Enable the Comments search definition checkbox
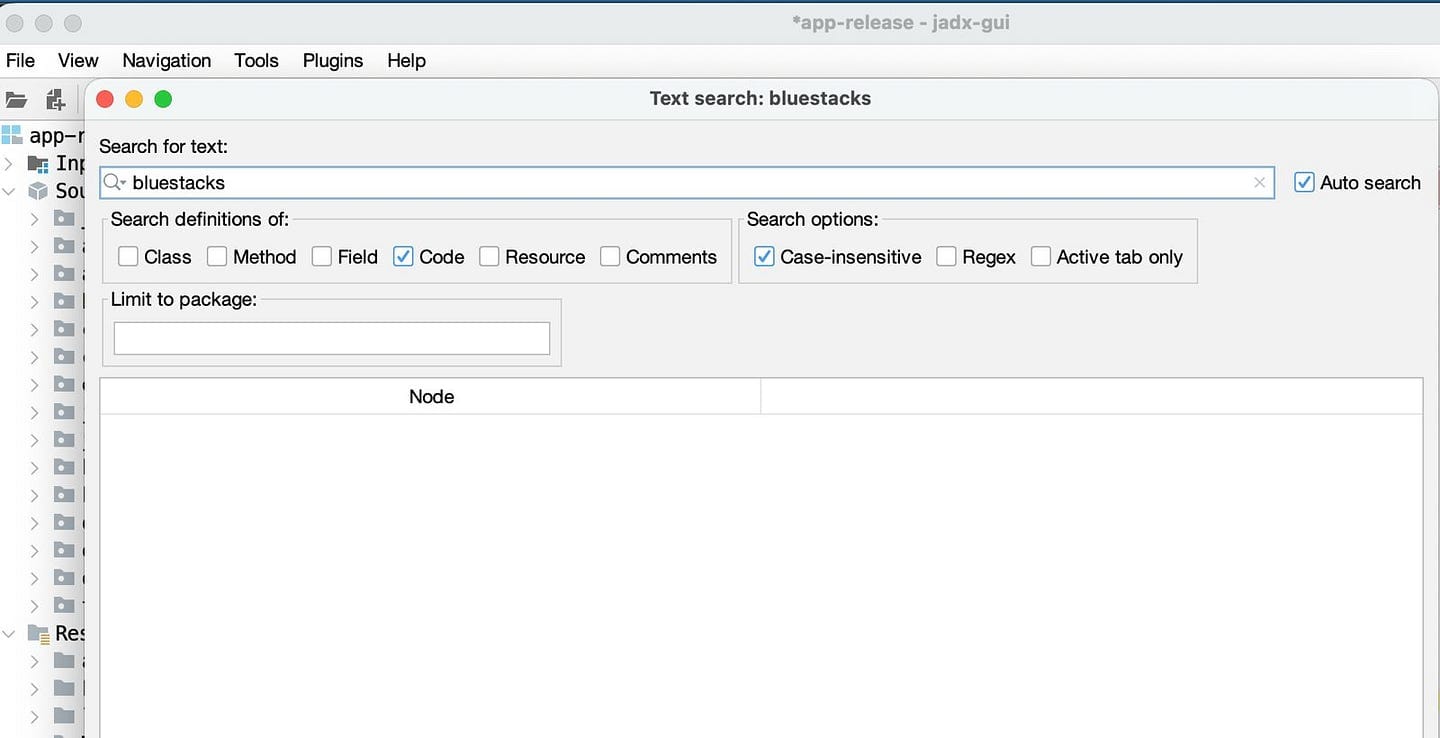This screenshot has height=738, width=1440. (x=610, y=256)
